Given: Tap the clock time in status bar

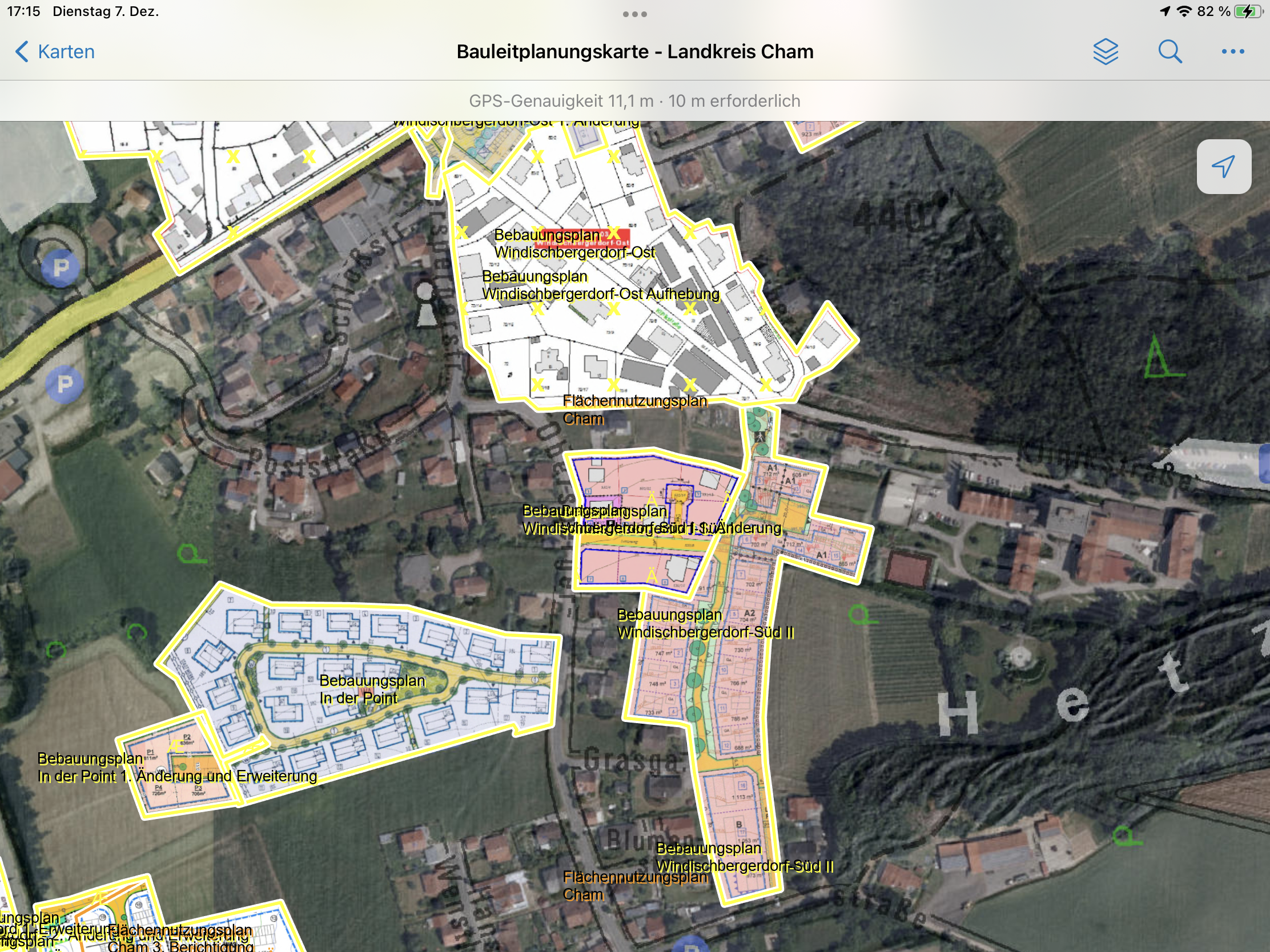Looking at the screenshot, I should (x=23, y=11).
